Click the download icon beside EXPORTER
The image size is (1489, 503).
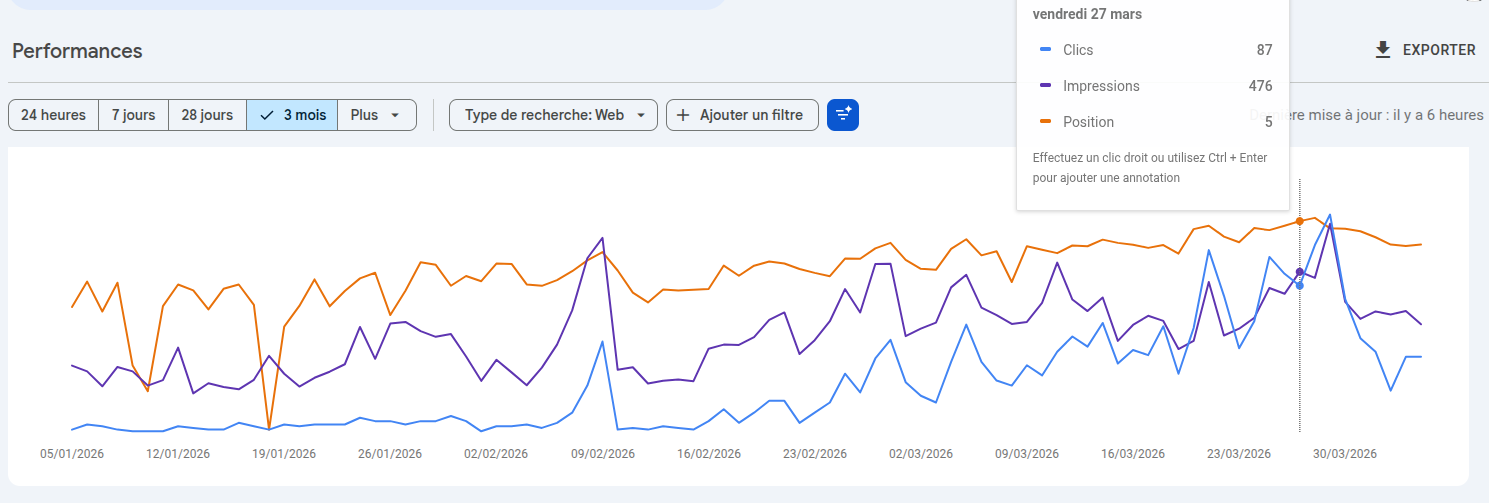click(1383, 50)
